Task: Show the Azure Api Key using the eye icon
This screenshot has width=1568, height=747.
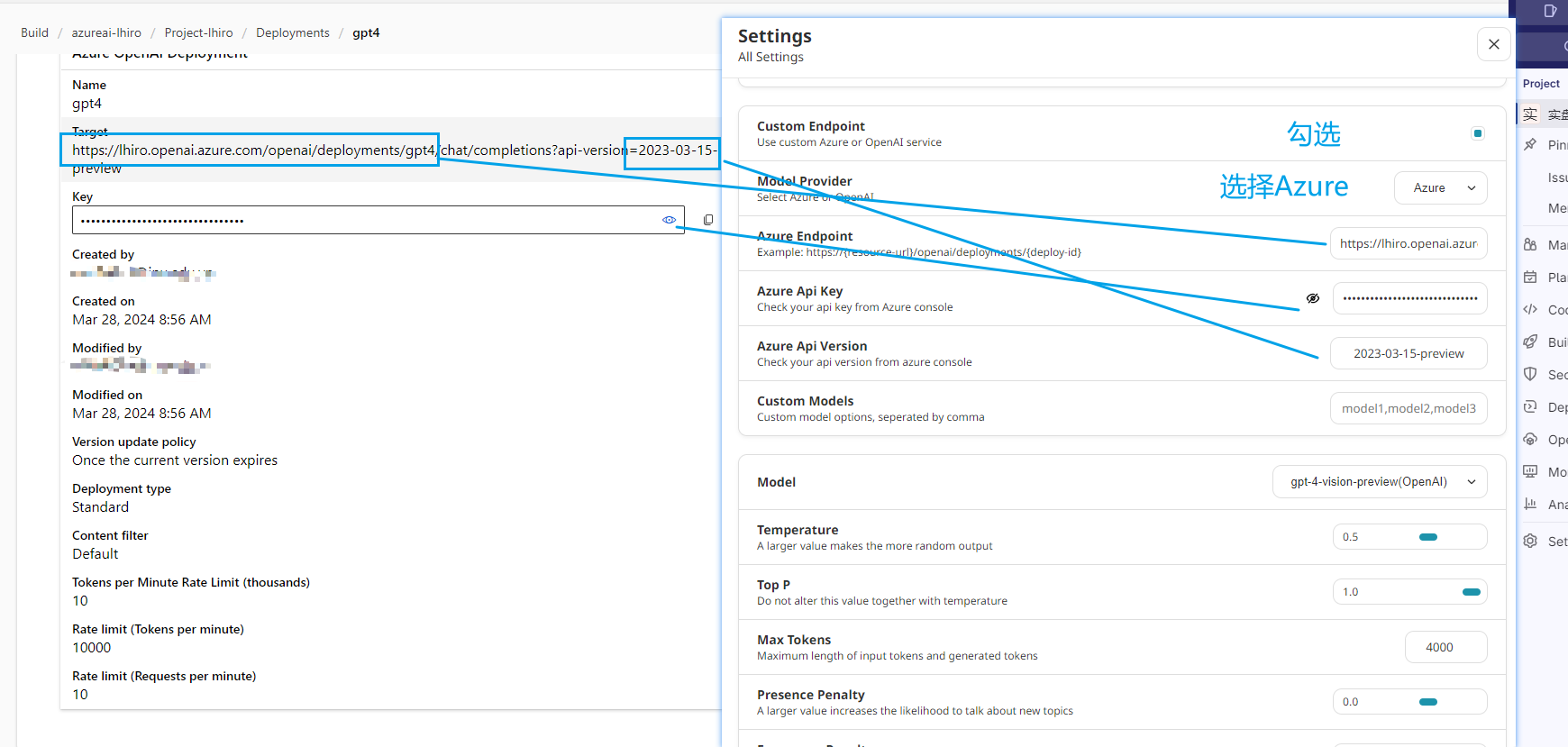Action: [x=1313, y=298]
